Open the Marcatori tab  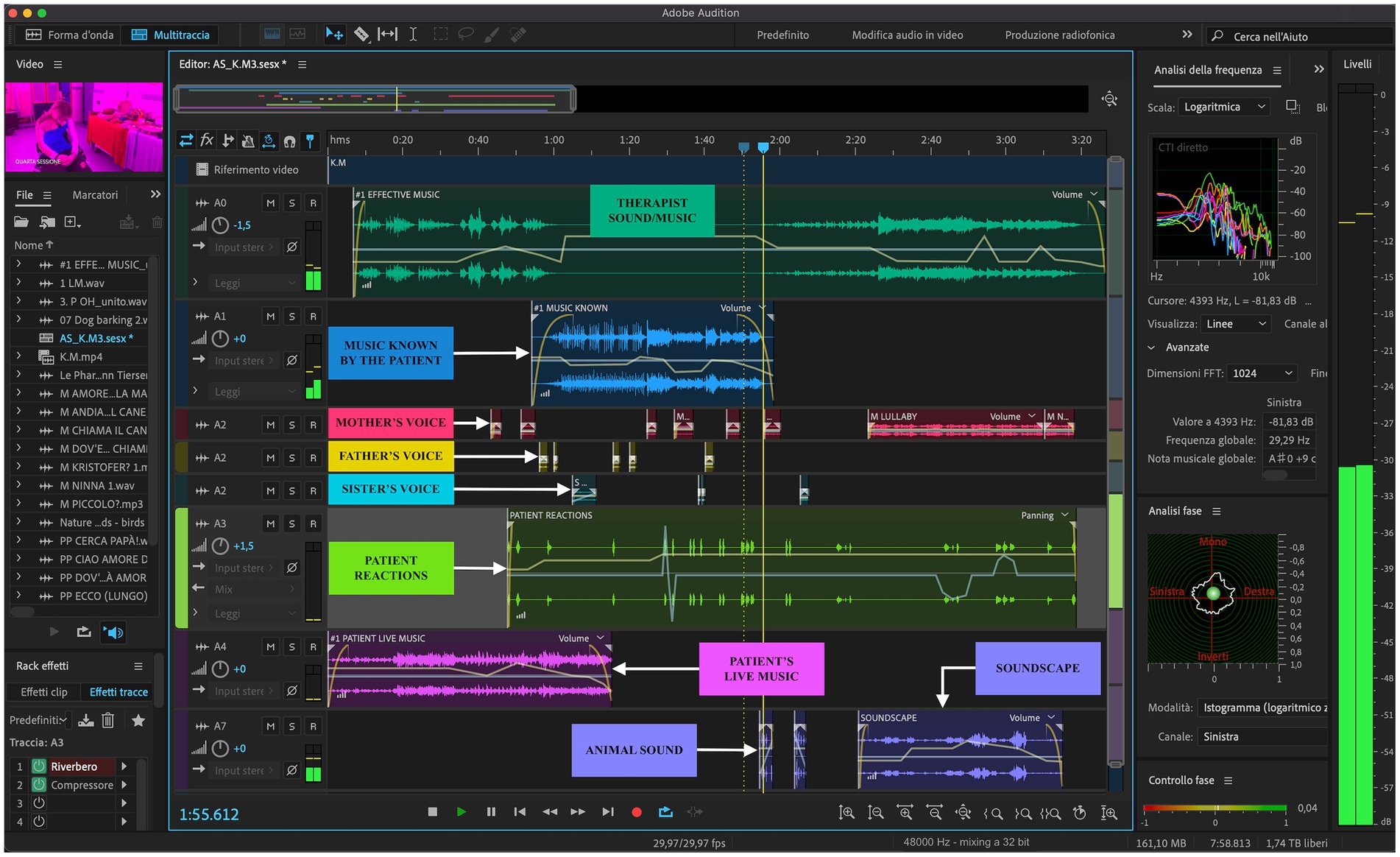(x=95, y=194)
